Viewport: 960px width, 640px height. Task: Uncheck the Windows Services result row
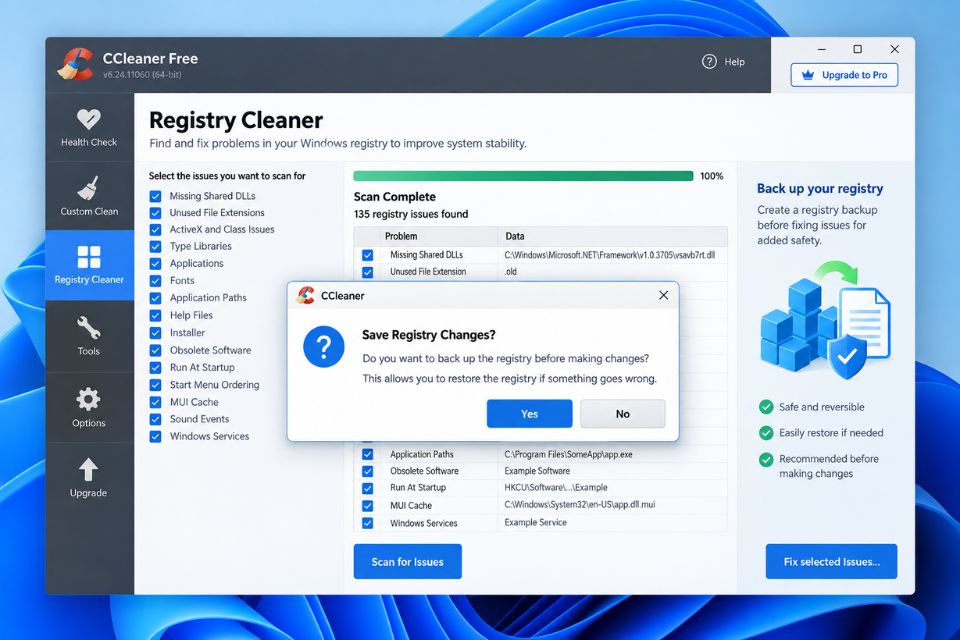coord(367,523)
